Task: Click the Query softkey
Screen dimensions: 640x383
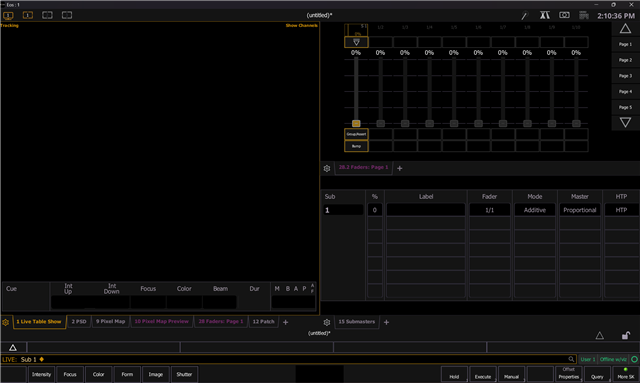Action: [597, 374]
